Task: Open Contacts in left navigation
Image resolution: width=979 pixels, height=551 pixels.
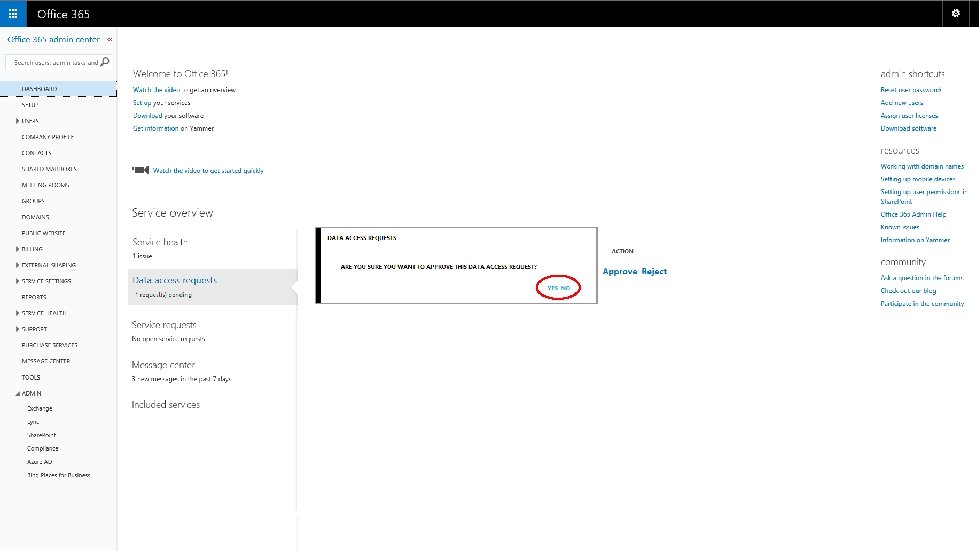Action: point(36,153)
